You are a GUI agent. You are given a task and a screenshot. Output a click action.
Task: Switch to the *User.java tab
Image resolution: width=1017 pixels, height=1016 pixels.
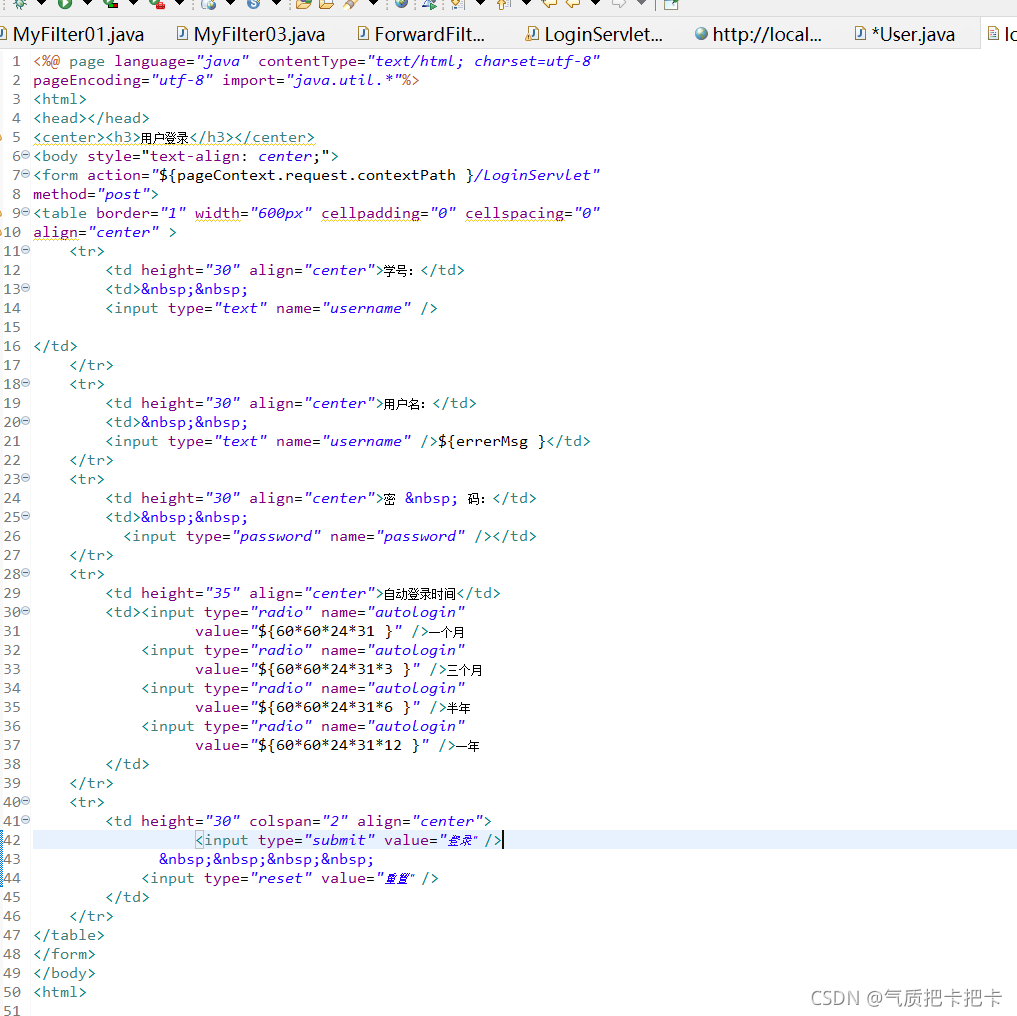click(905, 34)
